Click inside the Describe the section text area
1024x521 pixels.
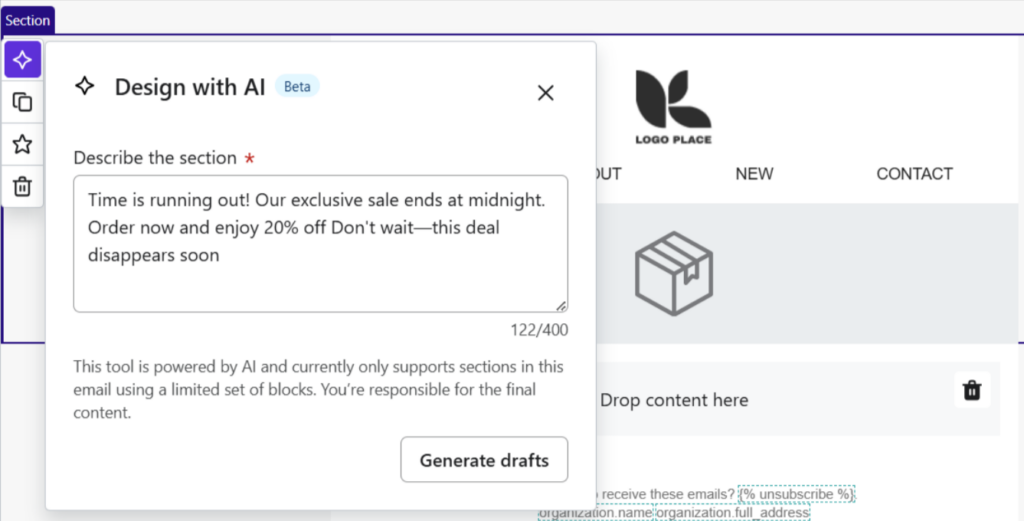pos(321,244)
